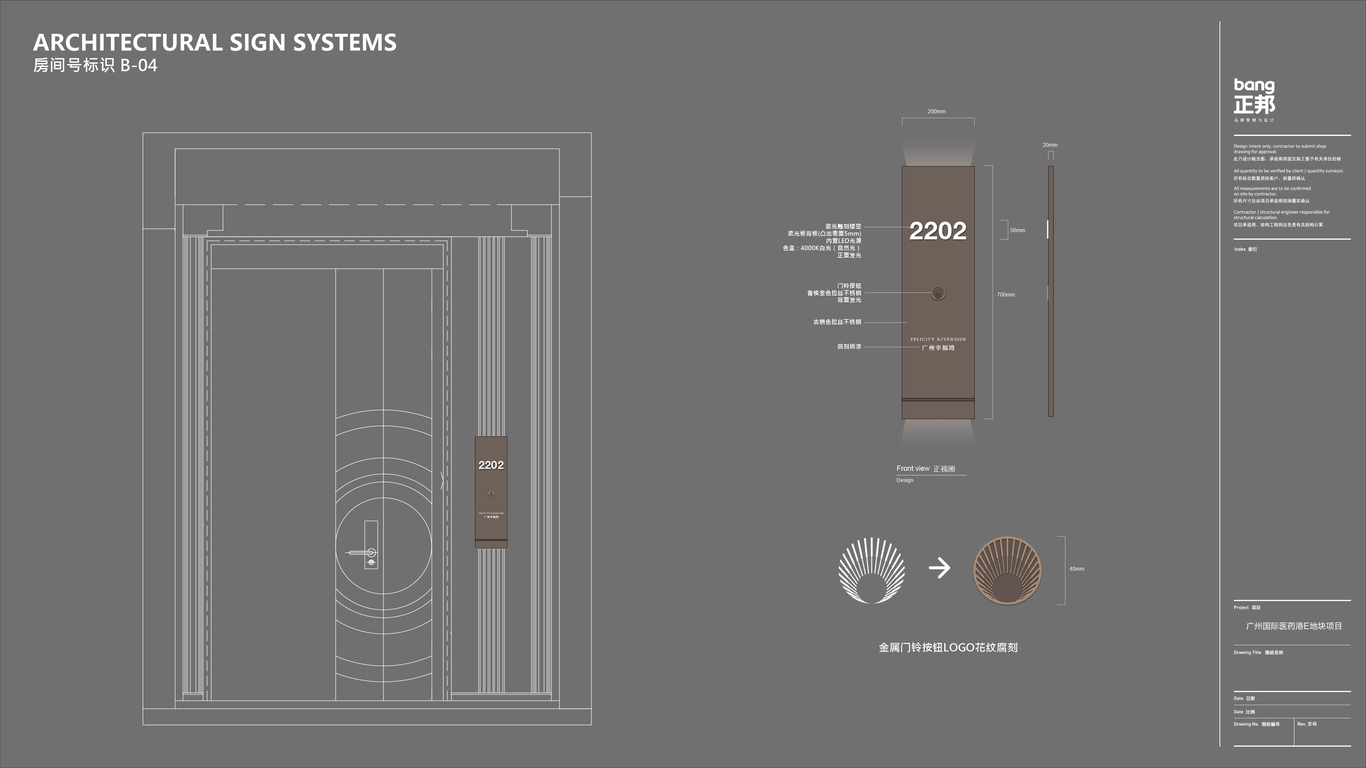The height and width of the screenshot is (768, 1366).
Task: Click the Project 项目 field label
Action: pos(1247,607)
